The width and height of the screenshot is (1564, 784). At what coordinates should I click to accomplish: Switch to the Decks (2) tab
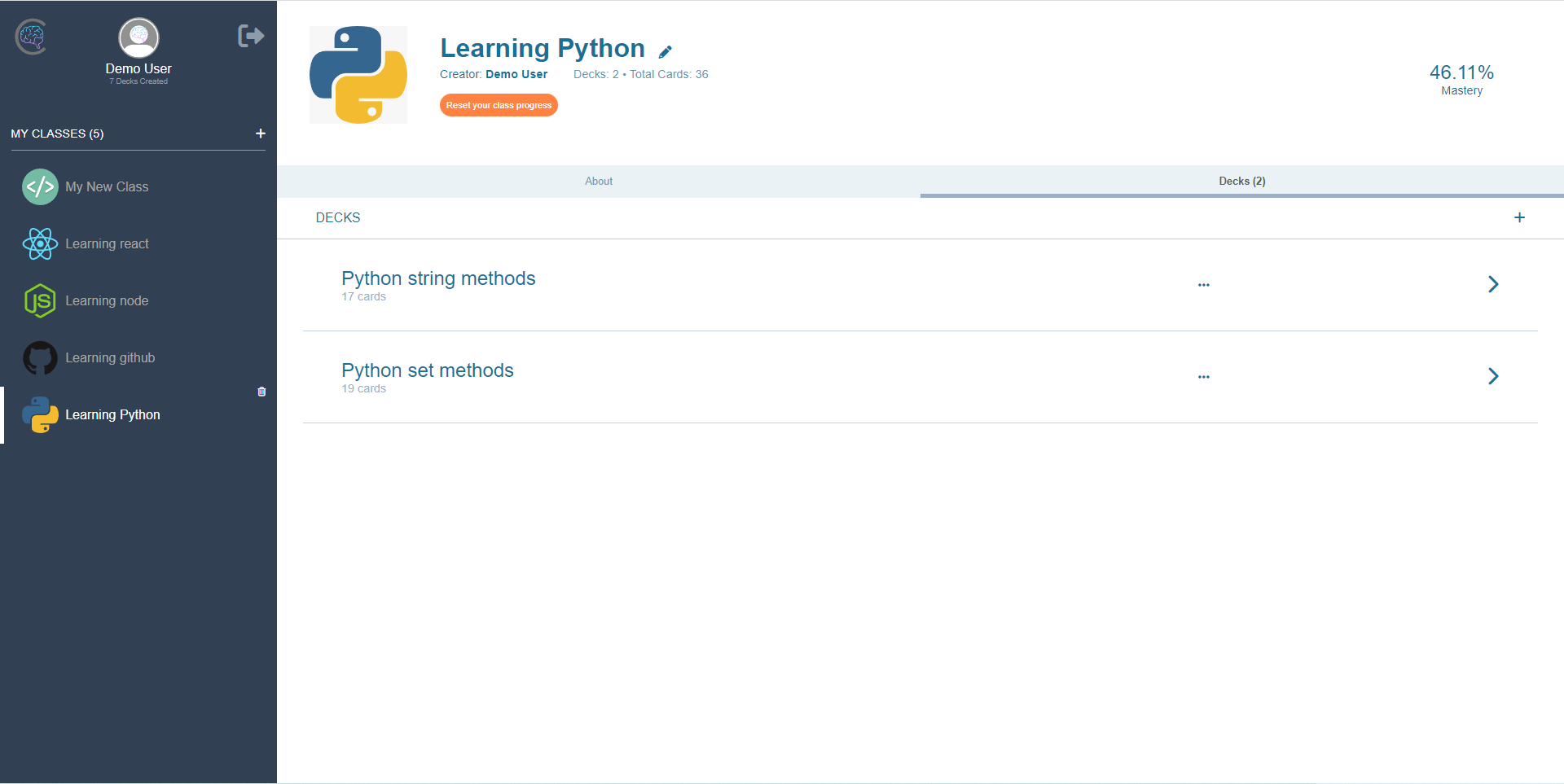1241,181
